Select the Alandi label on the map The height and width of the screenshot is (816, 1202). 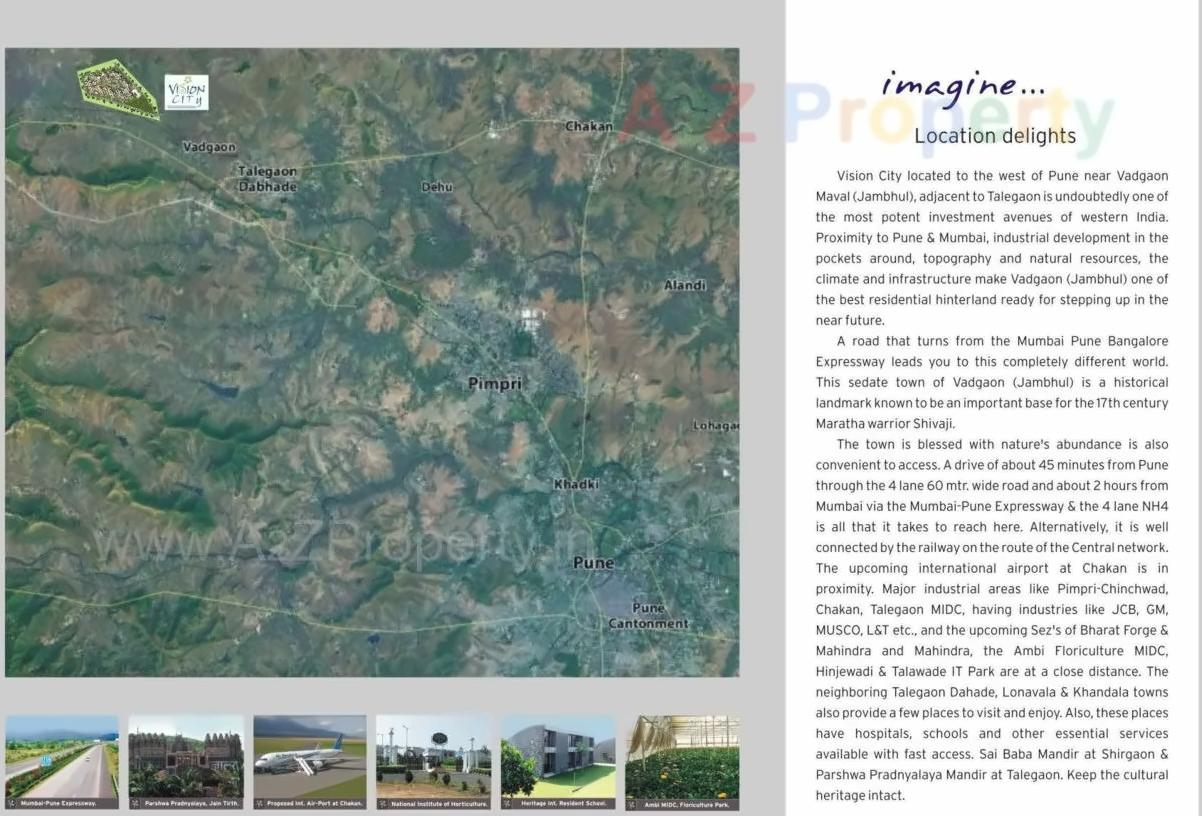click(x=685, y=284)
